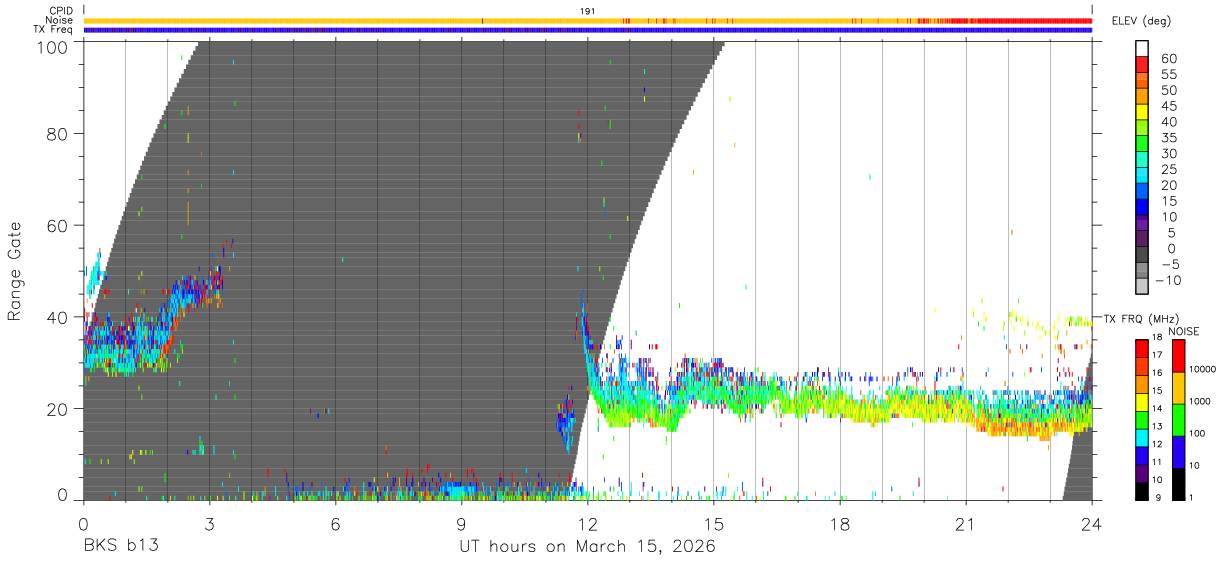Click the 1000 label on noise colorbar
1228x567 pixels.
(1202, 401)
